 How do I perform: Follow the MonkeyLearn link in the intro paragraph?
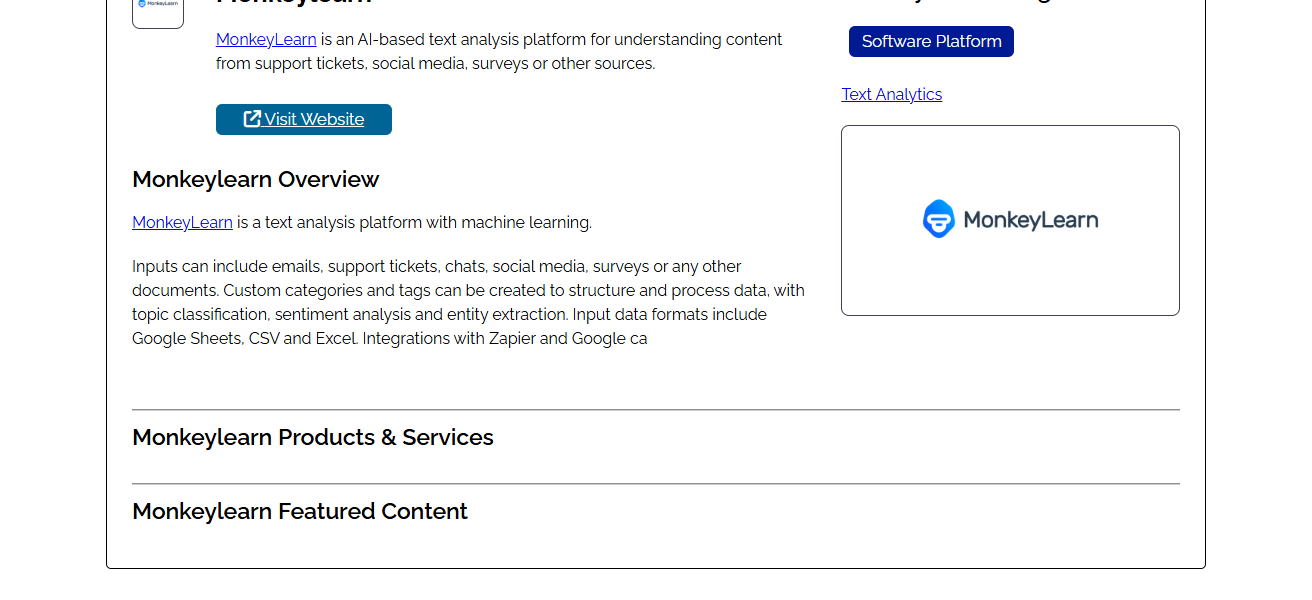[265, 39]
